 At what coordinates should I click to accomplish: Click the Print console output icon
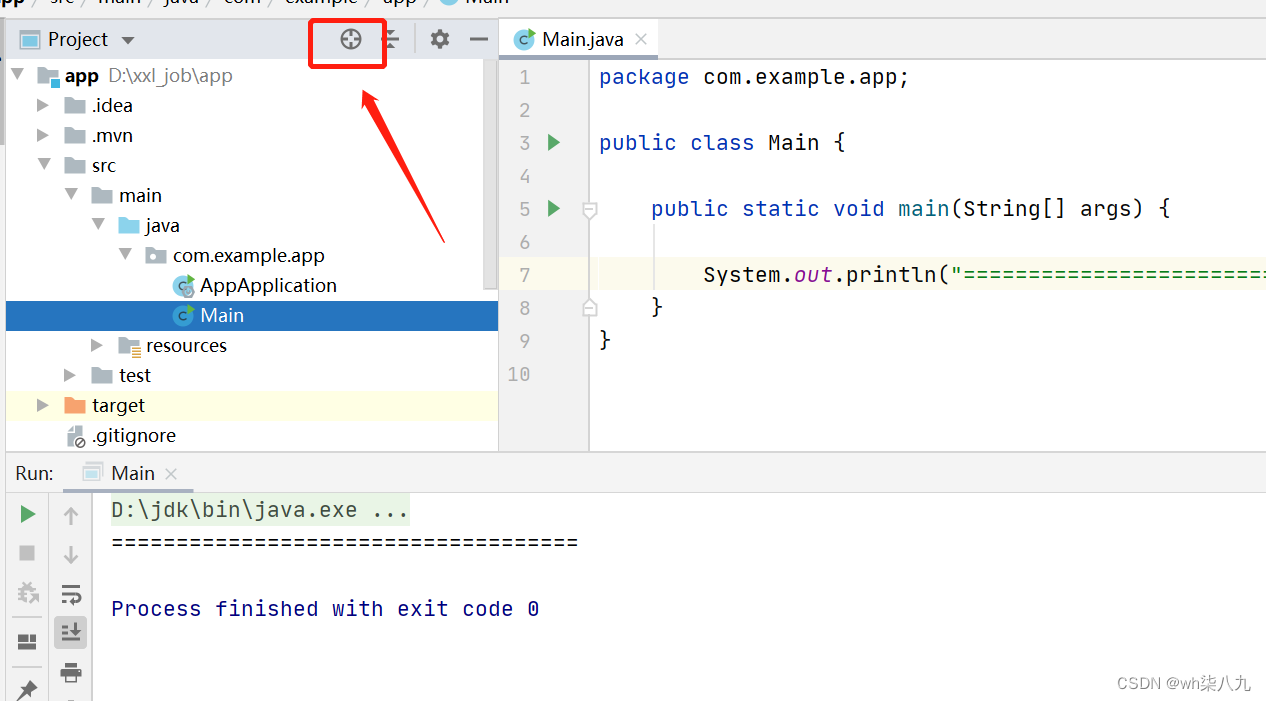71,672
